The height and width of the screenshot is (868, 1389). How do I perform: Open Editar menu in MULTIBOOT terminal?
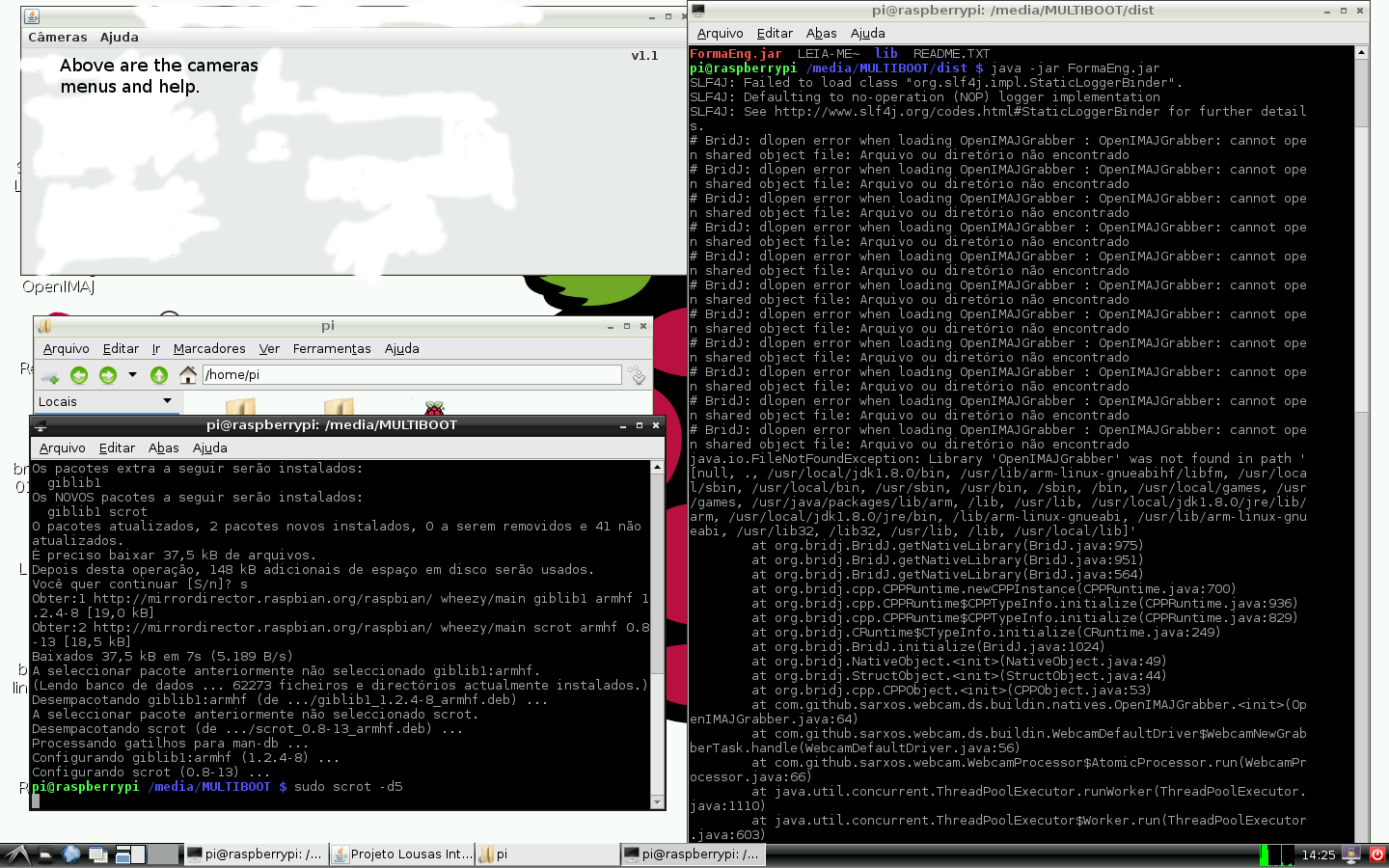coord(117,448)
